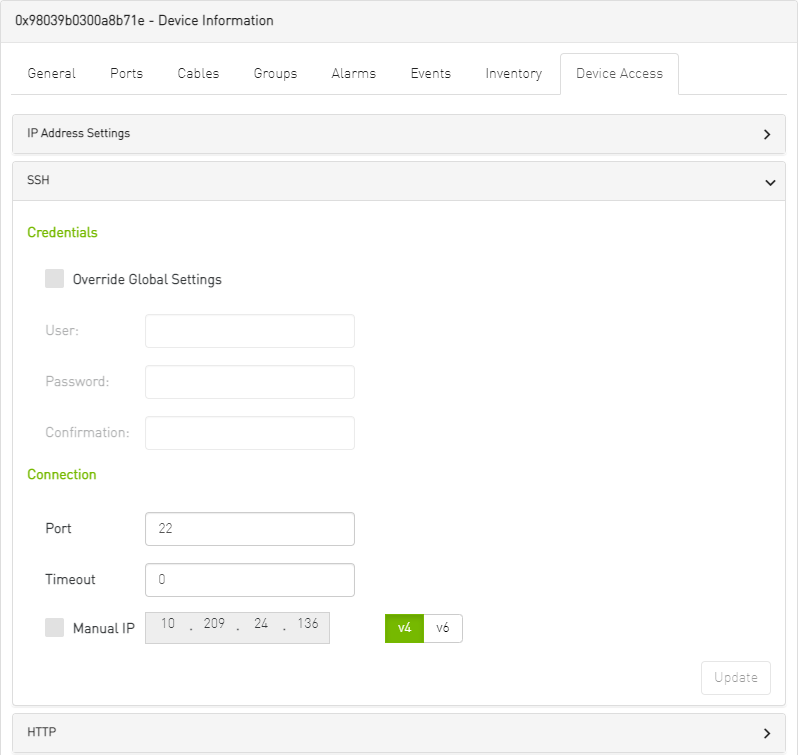
Task: Show the Events tab
Action: tap(430, 74)
